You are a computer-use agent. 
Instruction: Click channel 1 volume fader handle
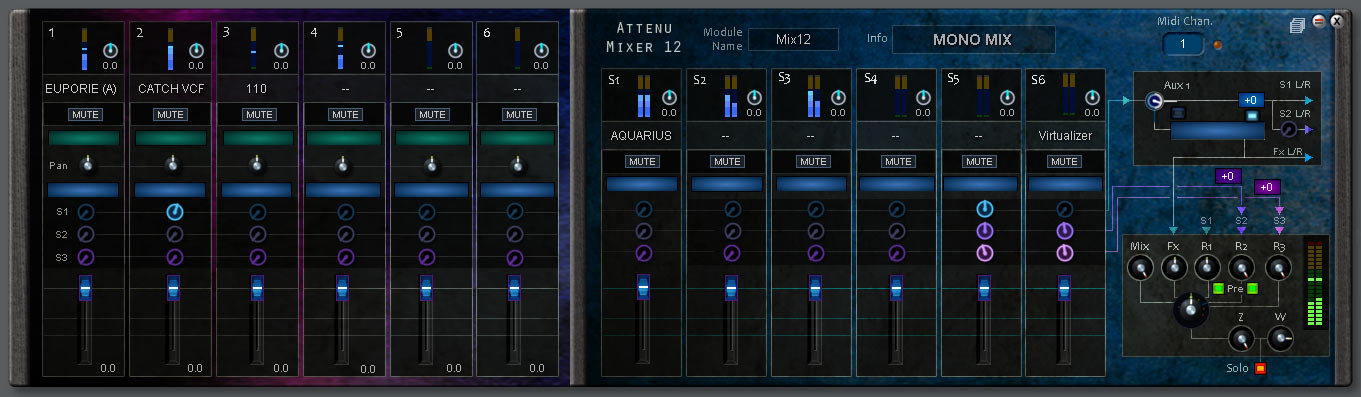[x=85, y=288]
